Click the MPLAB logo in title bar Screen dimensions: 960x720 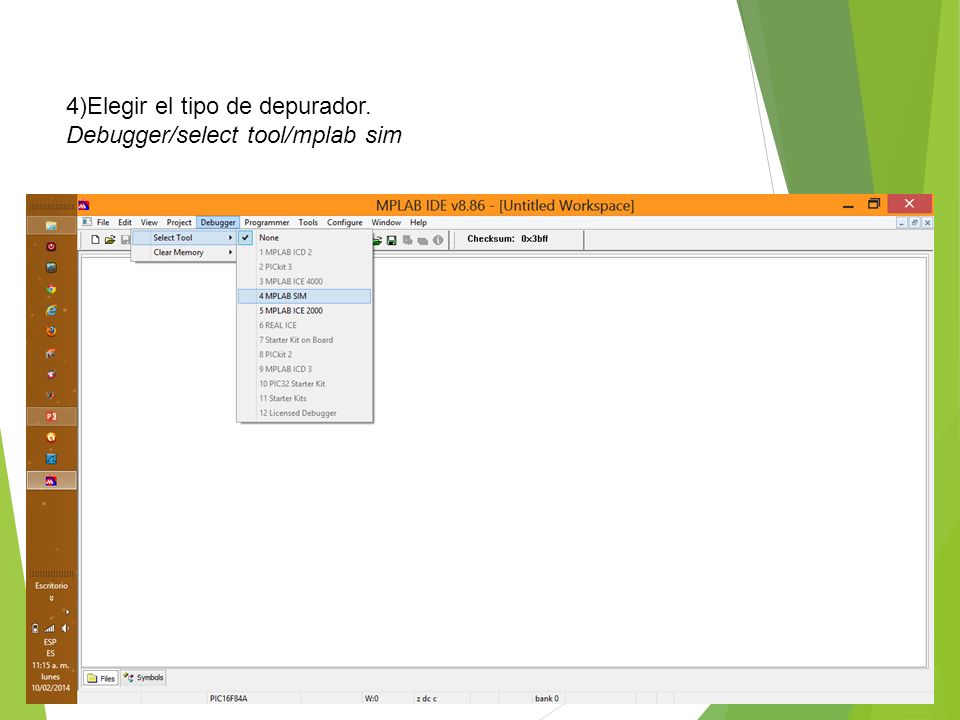(84, 205)
